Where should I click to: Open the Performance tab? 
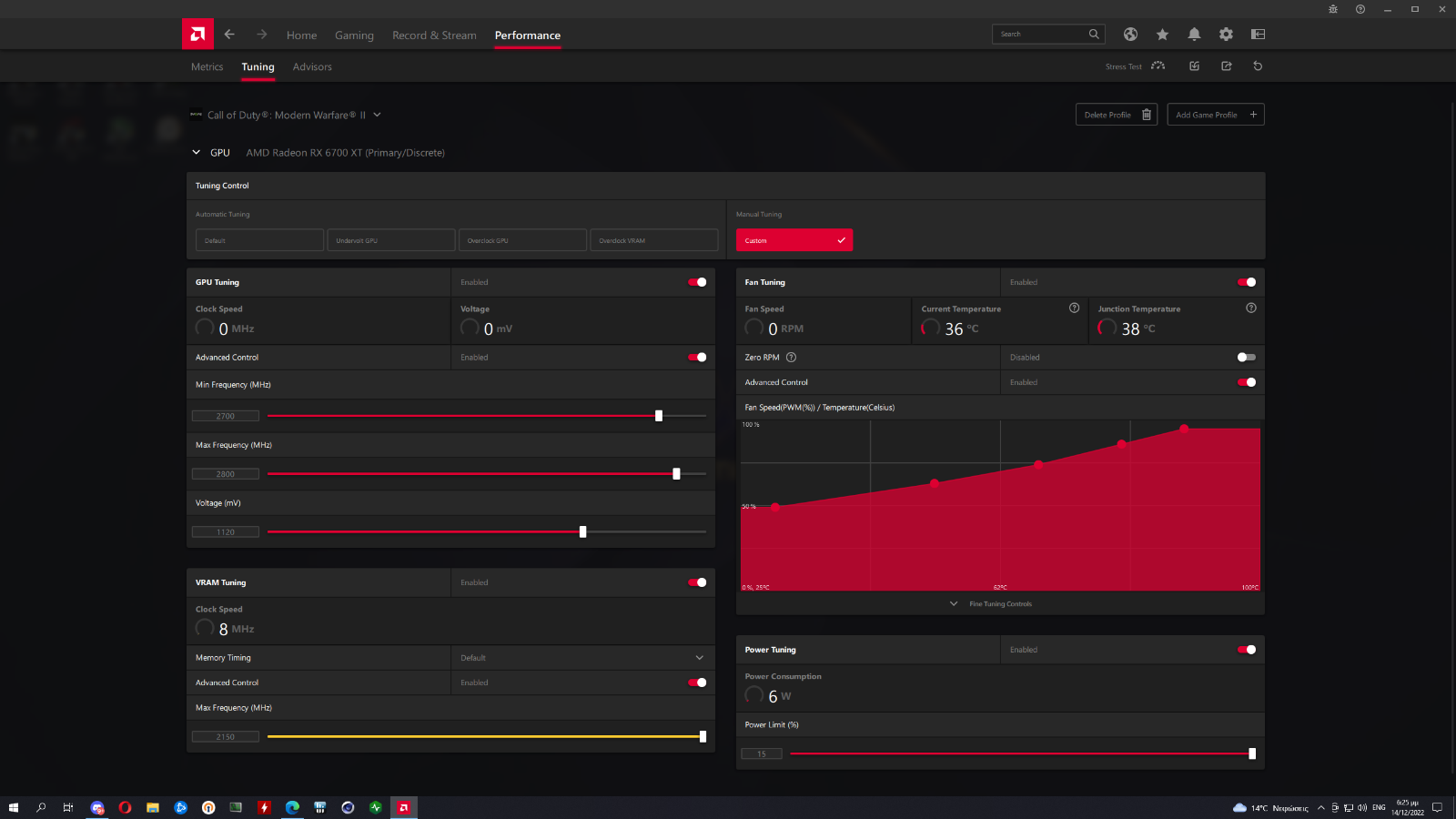click(528, 35)
